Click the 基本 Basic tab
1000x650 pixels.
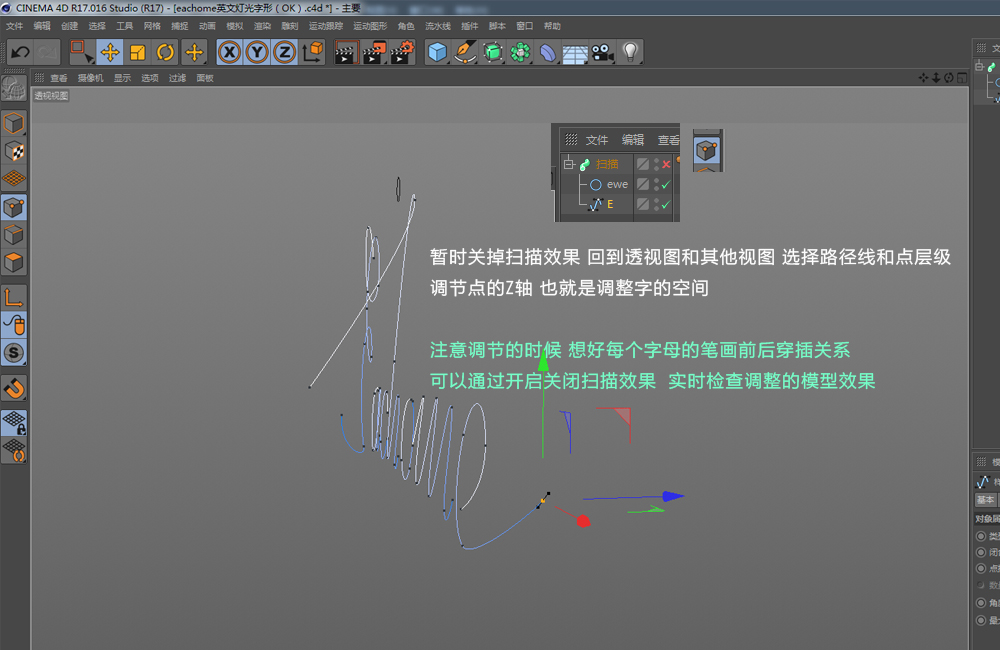pos(985,499)
